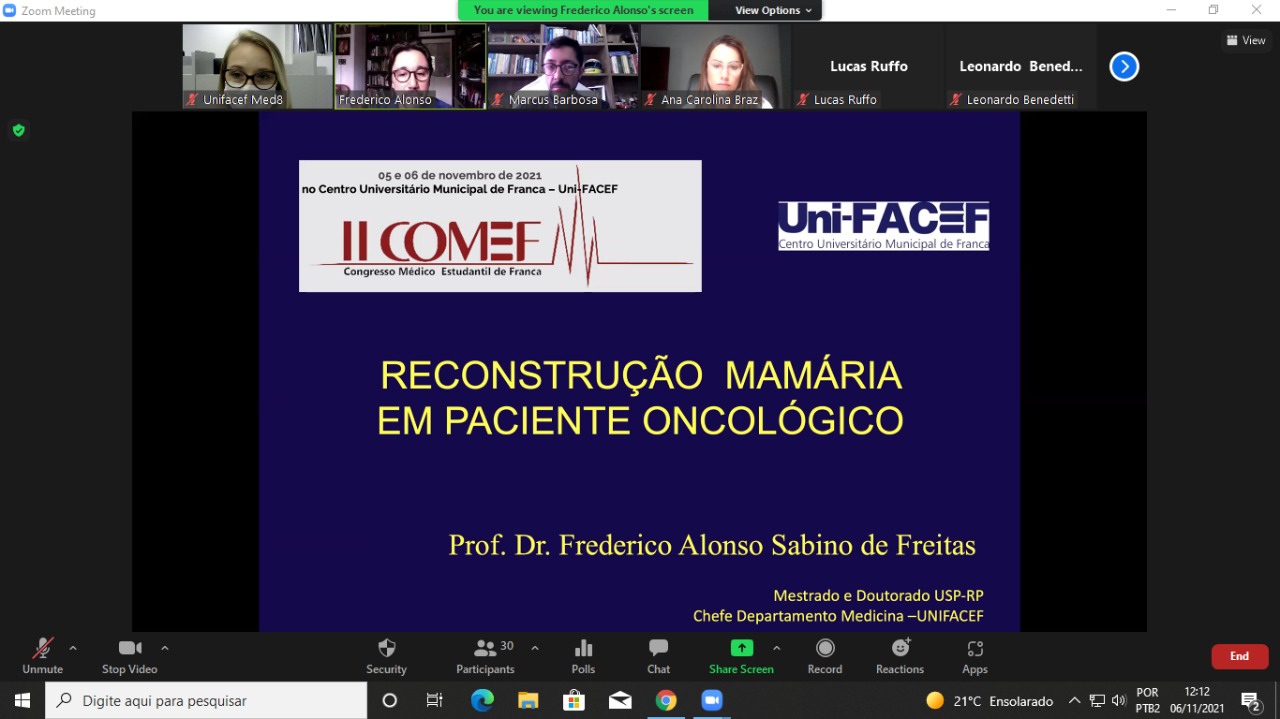Open the Chat panel
The width and height of the screenshot is (1280, 719).
[658, 657]
